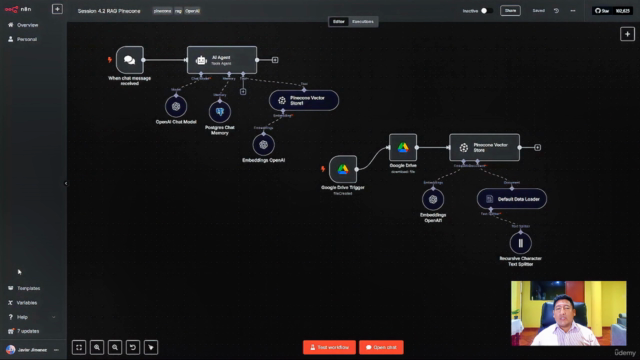This screenshot has height=360, width=640.
Task: Select the Default Data Loader node
Action: (512, 199)
